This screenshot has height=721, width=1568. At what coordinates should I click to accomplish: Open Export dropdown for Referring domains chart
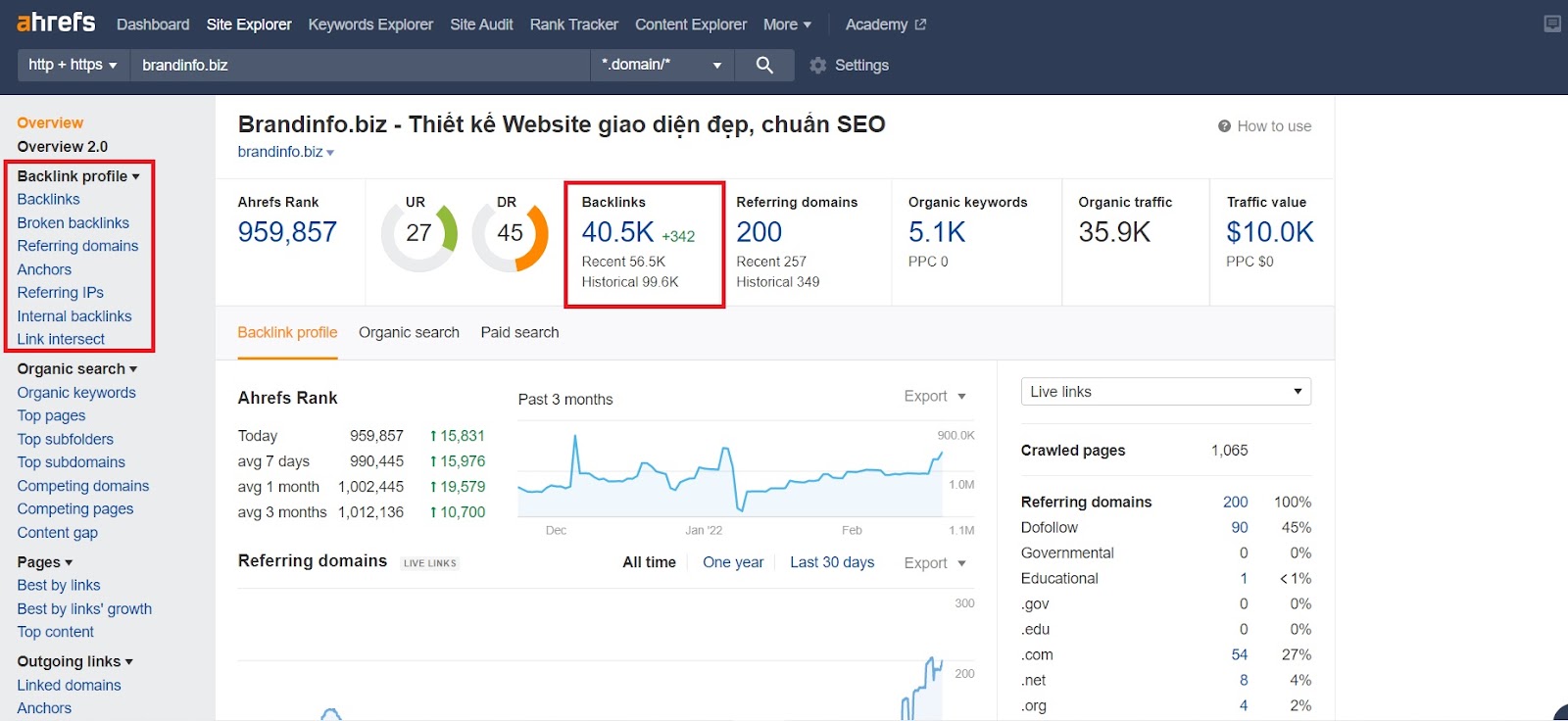point(935,562)
